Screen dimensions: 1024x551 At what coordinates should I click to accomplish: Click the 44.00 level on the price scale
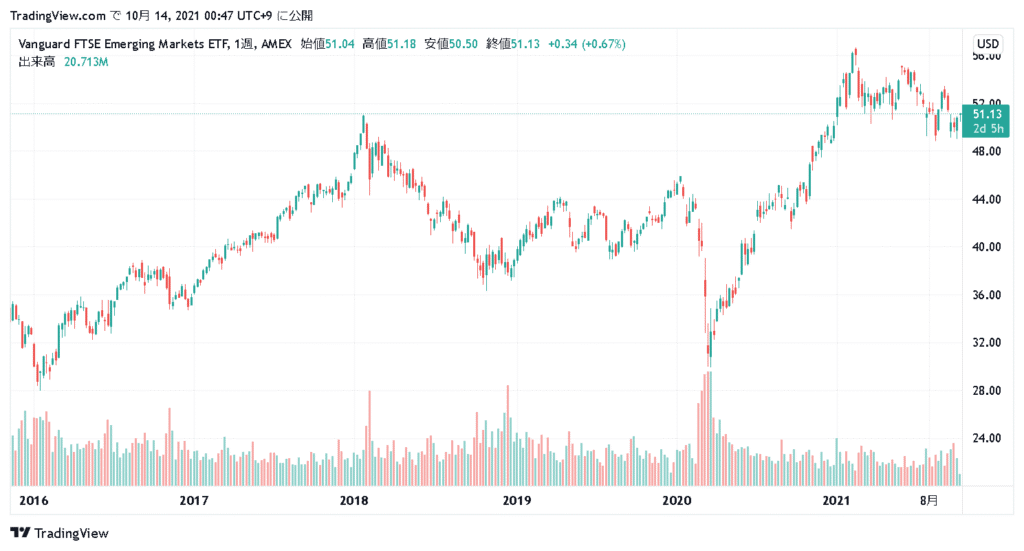point(987,199)
